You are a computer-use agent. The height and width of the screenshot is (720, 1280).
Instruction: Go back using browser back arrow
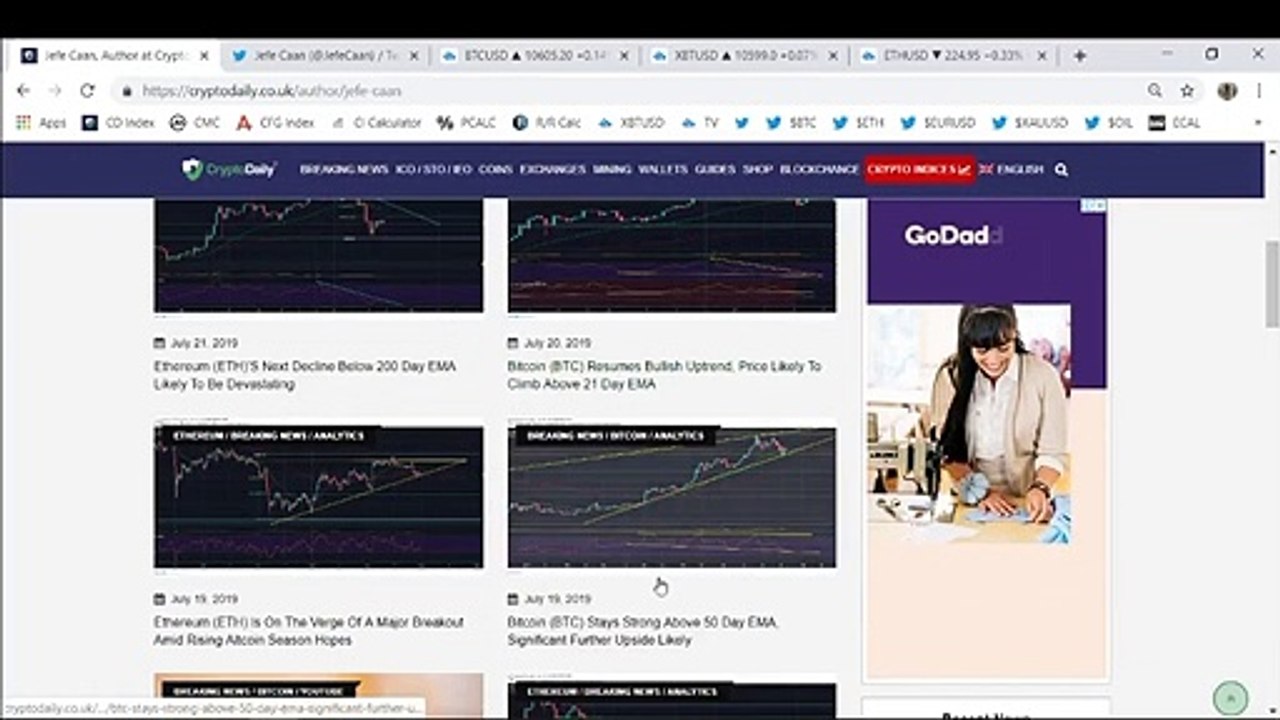(24, 91)
